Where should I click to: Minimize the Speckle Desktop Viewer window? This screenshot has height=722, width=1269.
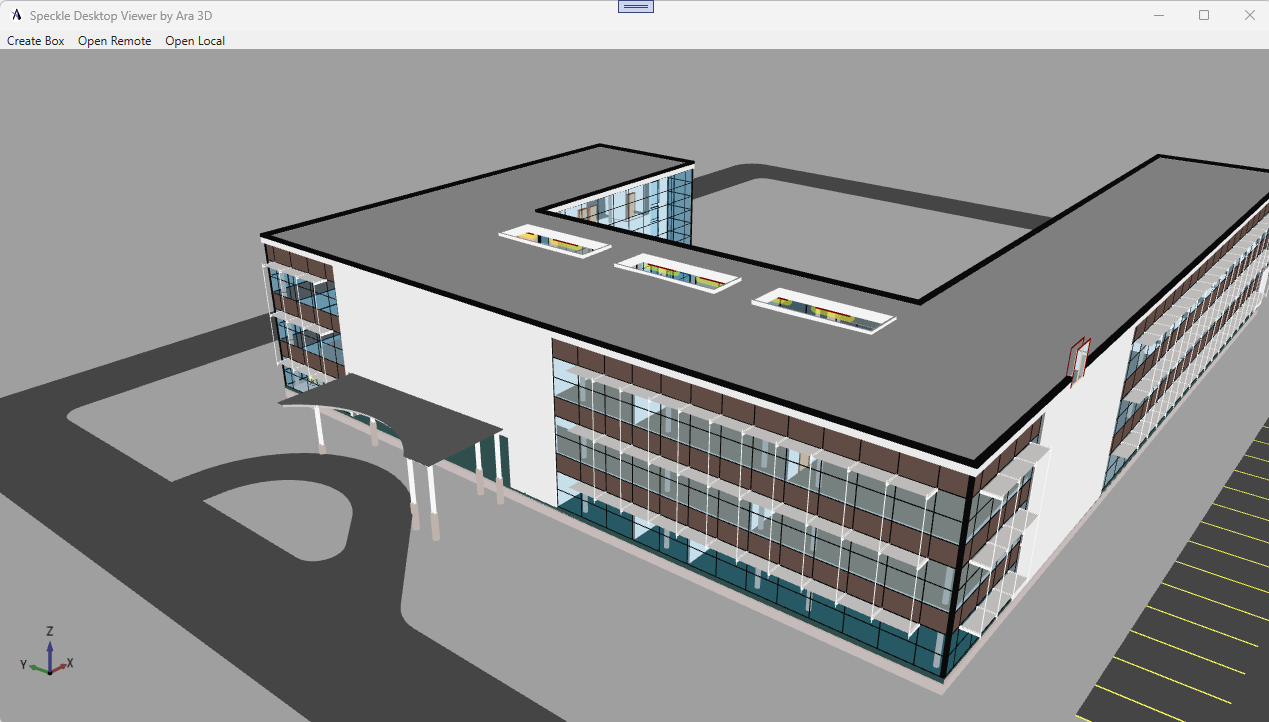(1160, 15)
